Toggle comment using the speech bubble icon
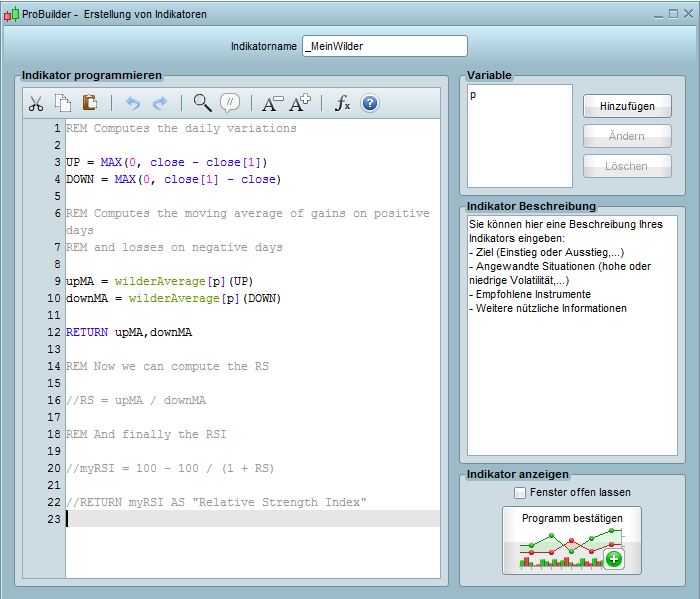This screenshot has width=700, height=599. [x=230, y=103]
